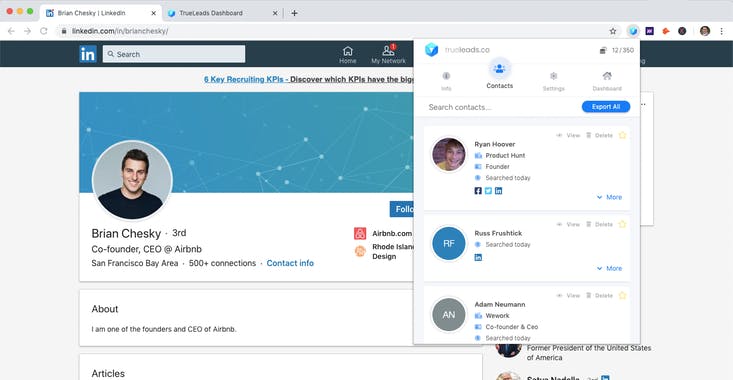Click Rhode Island School of Design logo

[x=360, y=251]
